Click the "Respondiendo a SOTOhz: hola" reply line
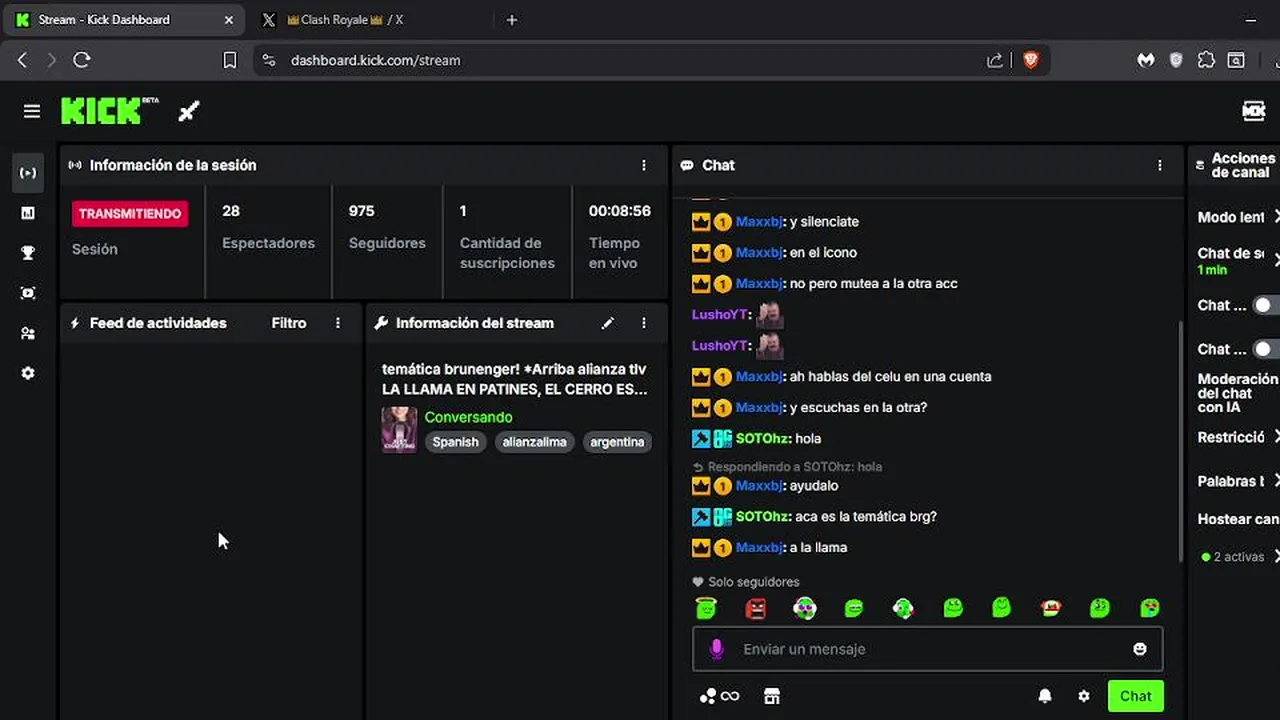Image resolution: width=1280 pixels, height=720 pixels. point(787,467)
